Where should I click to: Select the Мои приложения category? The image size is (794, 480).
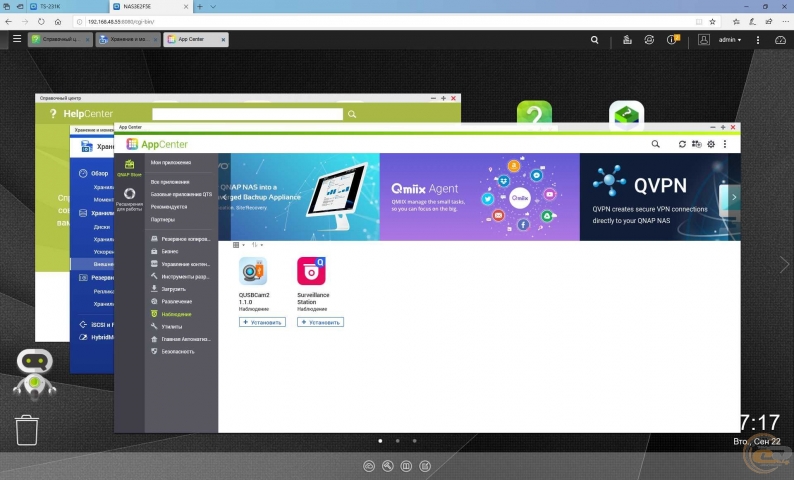pos(171,163)
